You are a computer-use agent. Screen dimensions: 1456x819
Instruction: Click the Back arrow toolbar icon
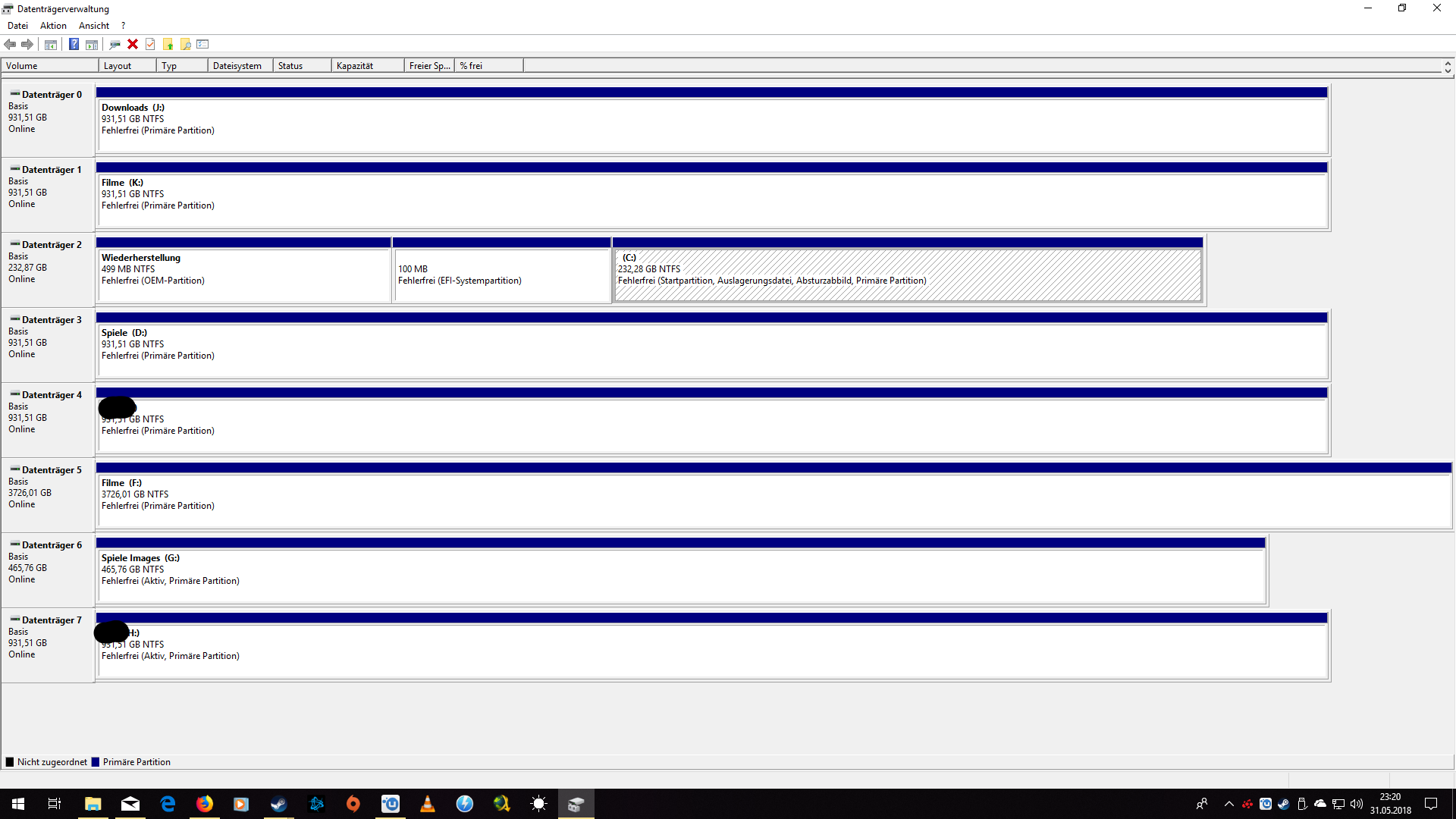point(10,44)
